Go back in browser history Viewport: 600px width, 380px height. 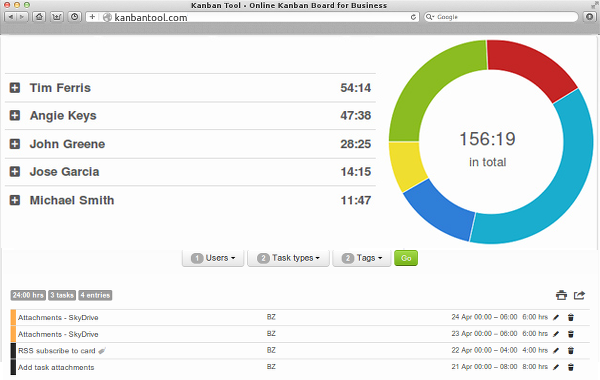(x=10, y=17)
